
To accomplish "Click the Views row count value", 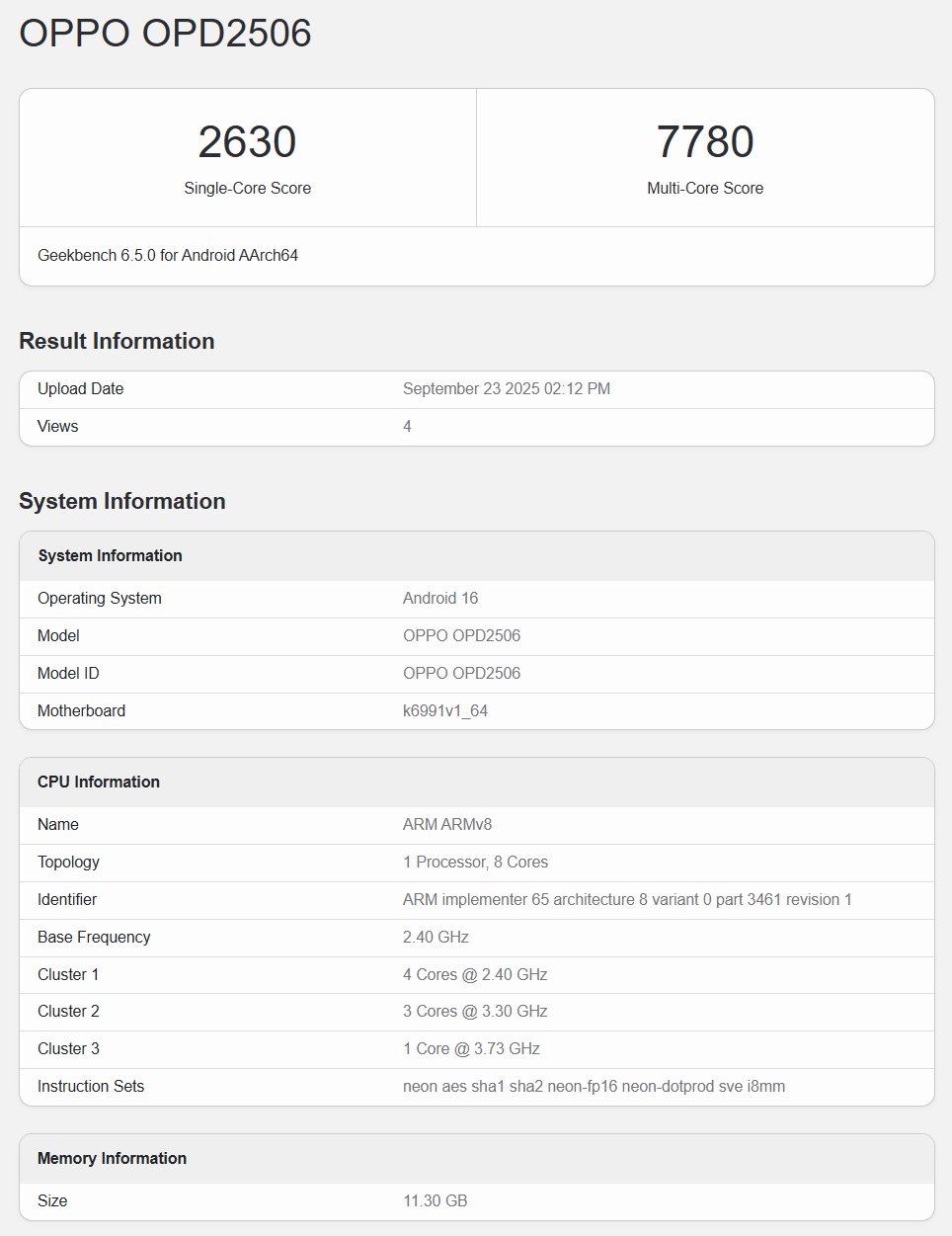I will click(x=407, y=426).
